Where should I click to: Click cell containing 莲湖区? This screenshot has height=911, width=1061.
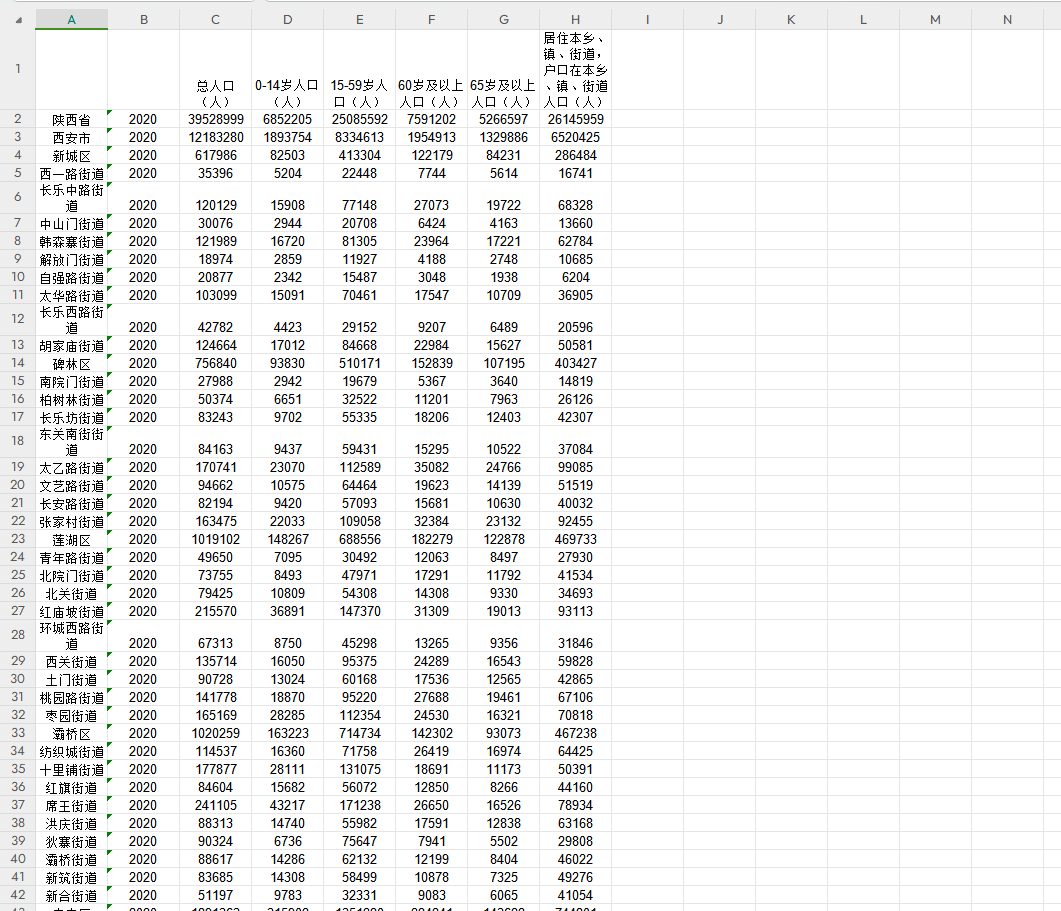point(72,539)
